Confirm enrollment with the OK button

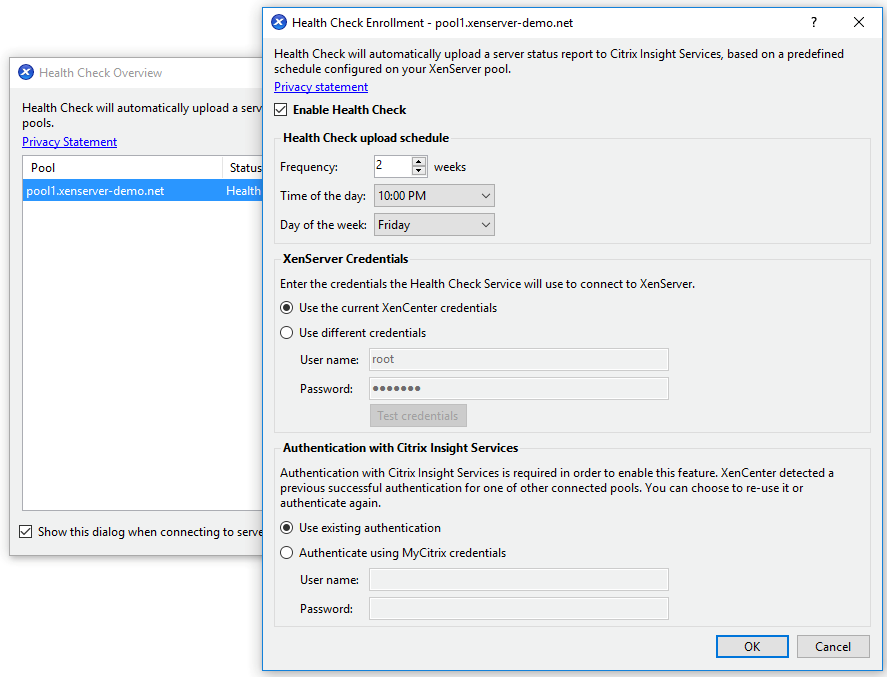(752, 646)
